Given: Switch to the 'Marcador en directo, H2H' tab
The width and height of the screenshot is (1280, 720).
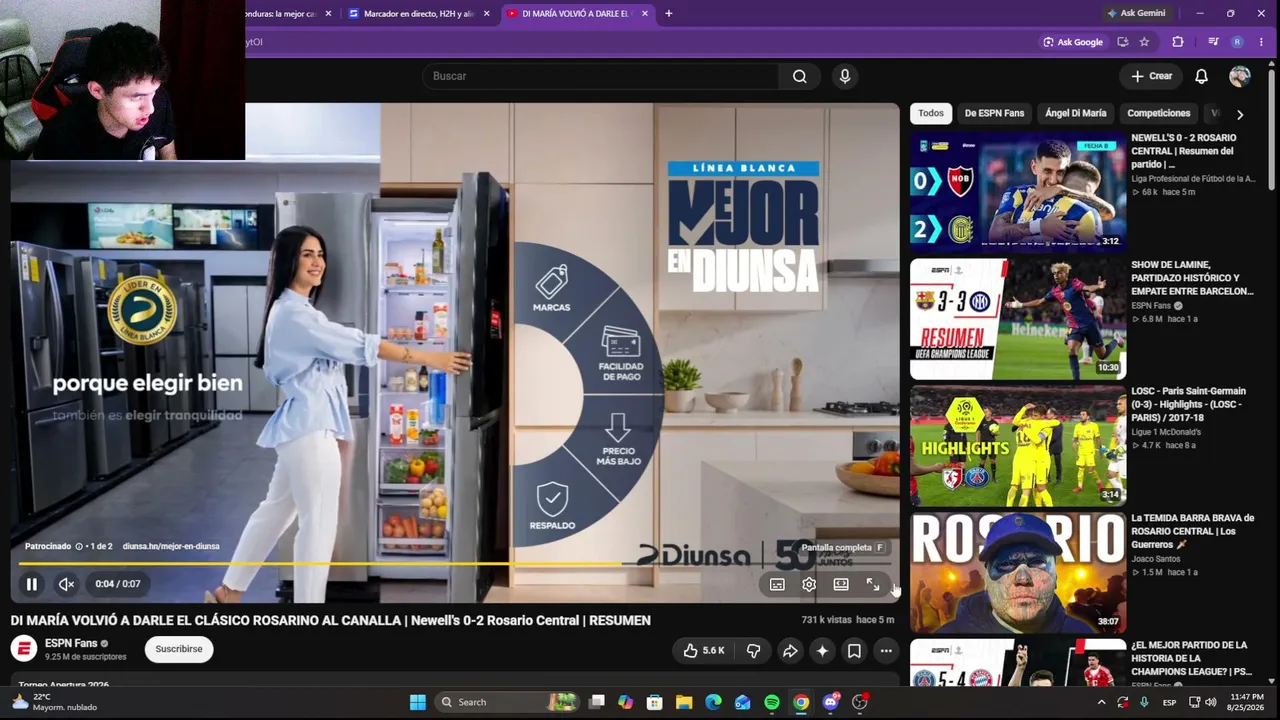Looking at the screenshot, I should pos(418,14).
